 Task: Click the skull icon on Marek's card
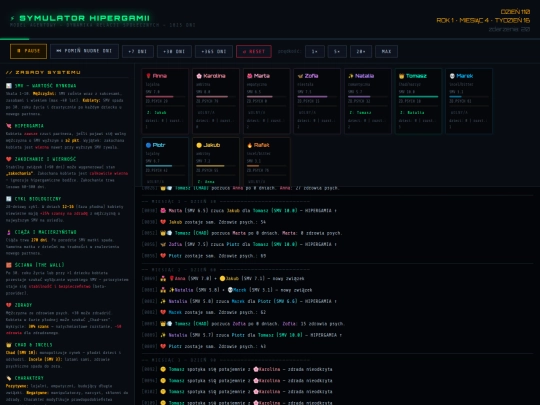452,76
